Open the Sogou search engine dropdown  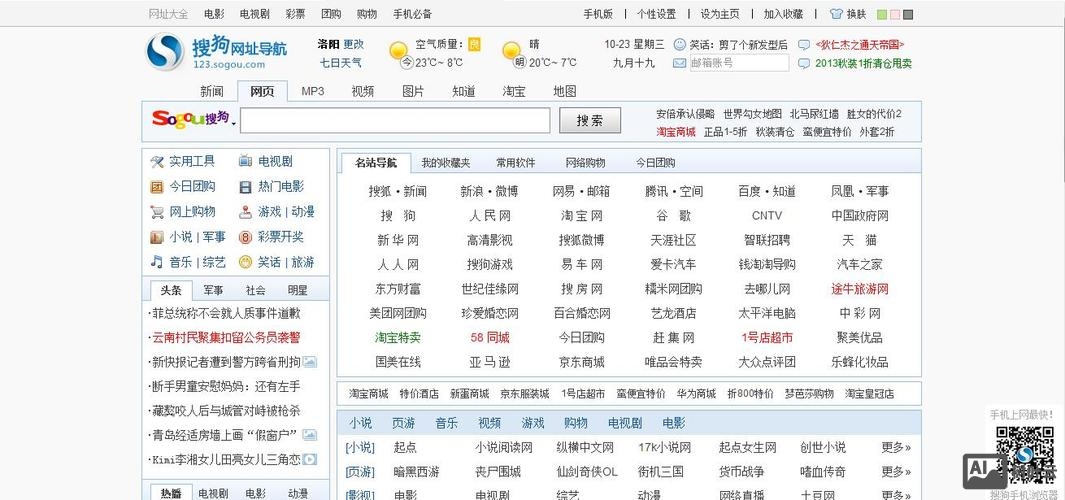234,123
